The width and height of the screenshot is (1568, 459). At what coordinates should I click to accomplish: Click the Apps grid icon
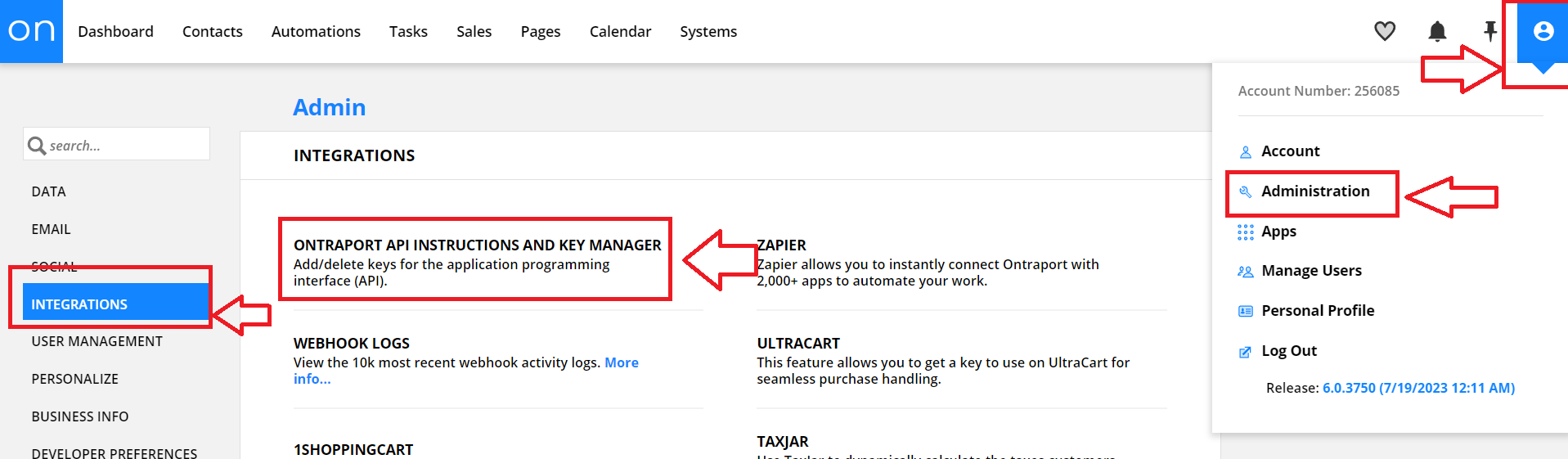click(x=1246, y=232)
